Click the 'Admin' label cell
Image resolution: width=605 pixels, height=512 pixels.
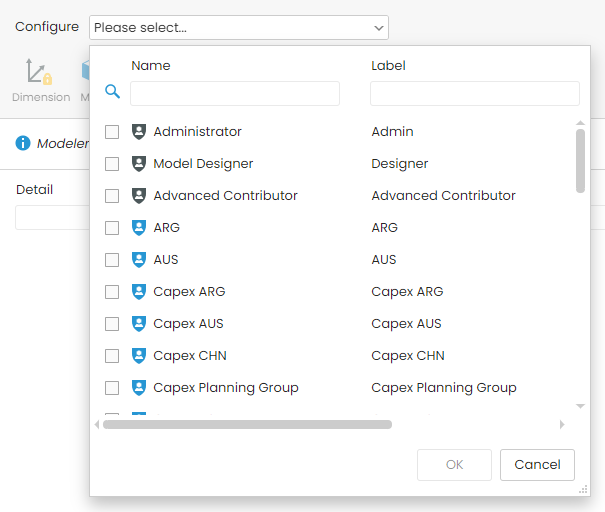(x=392, y=132)
